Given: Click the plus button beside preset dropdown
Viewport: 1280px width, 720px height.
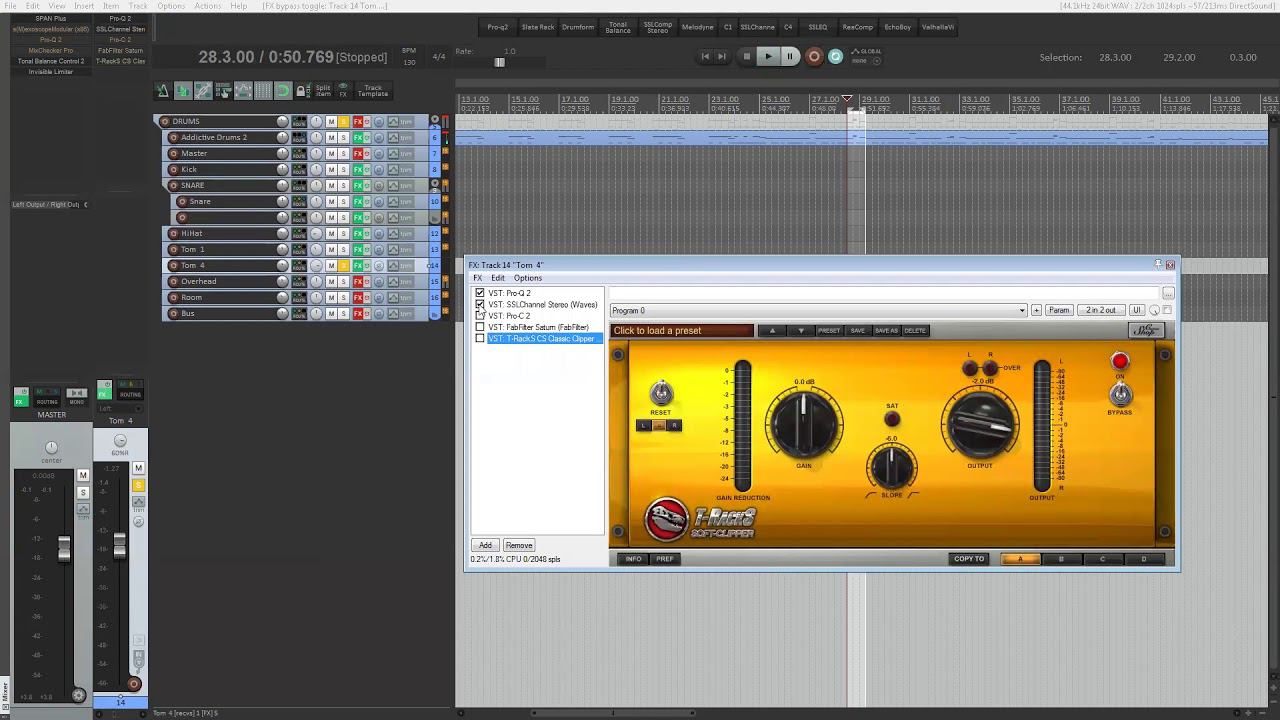Looking at the screenshot, I should pos(1036,310).
